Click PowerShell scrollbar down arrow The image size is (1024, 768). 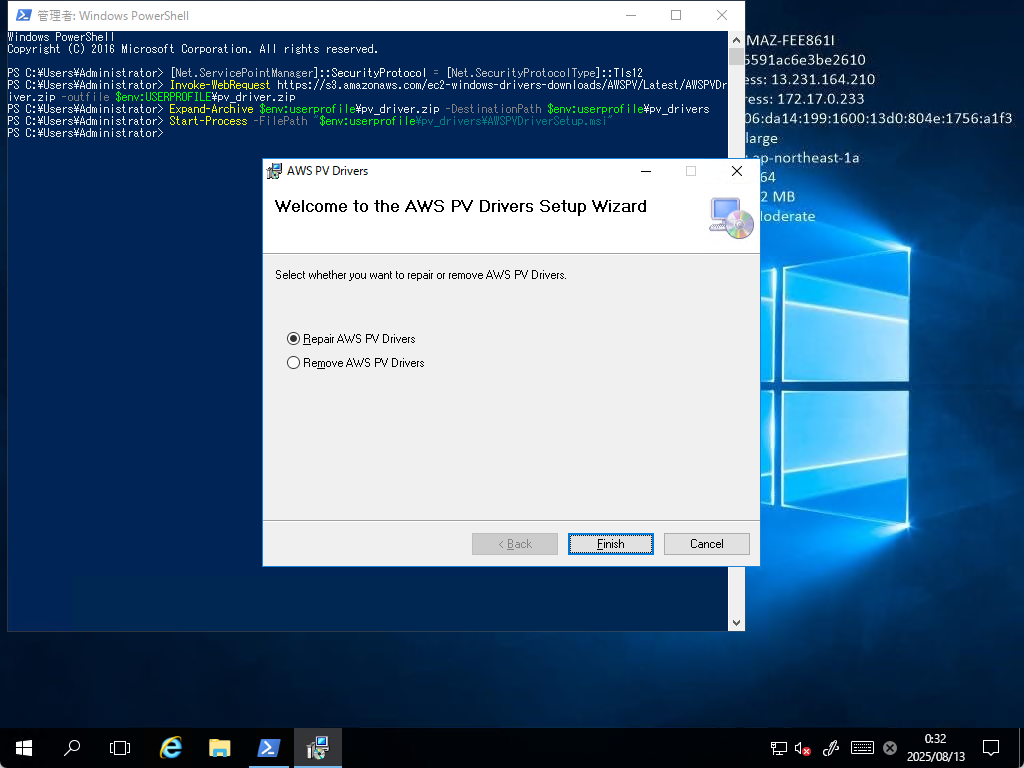[737, 622]
